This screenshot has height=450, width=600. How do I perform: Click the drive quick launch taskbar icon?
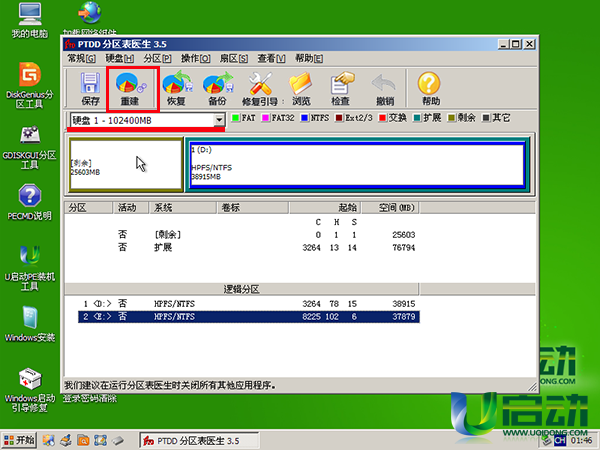point(118,440)
